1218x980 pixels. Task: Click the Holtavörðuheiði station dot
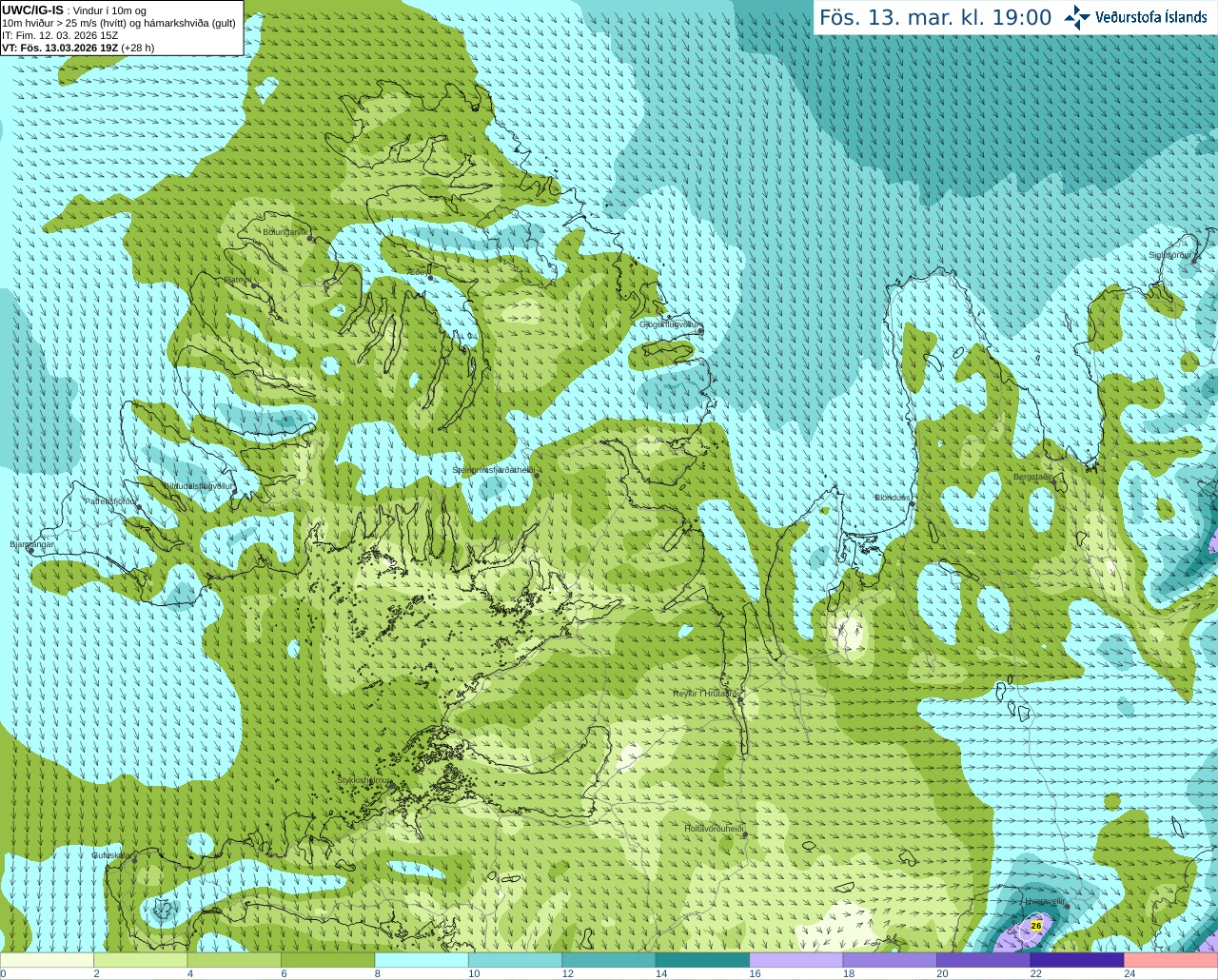click(x=745, y=835)
